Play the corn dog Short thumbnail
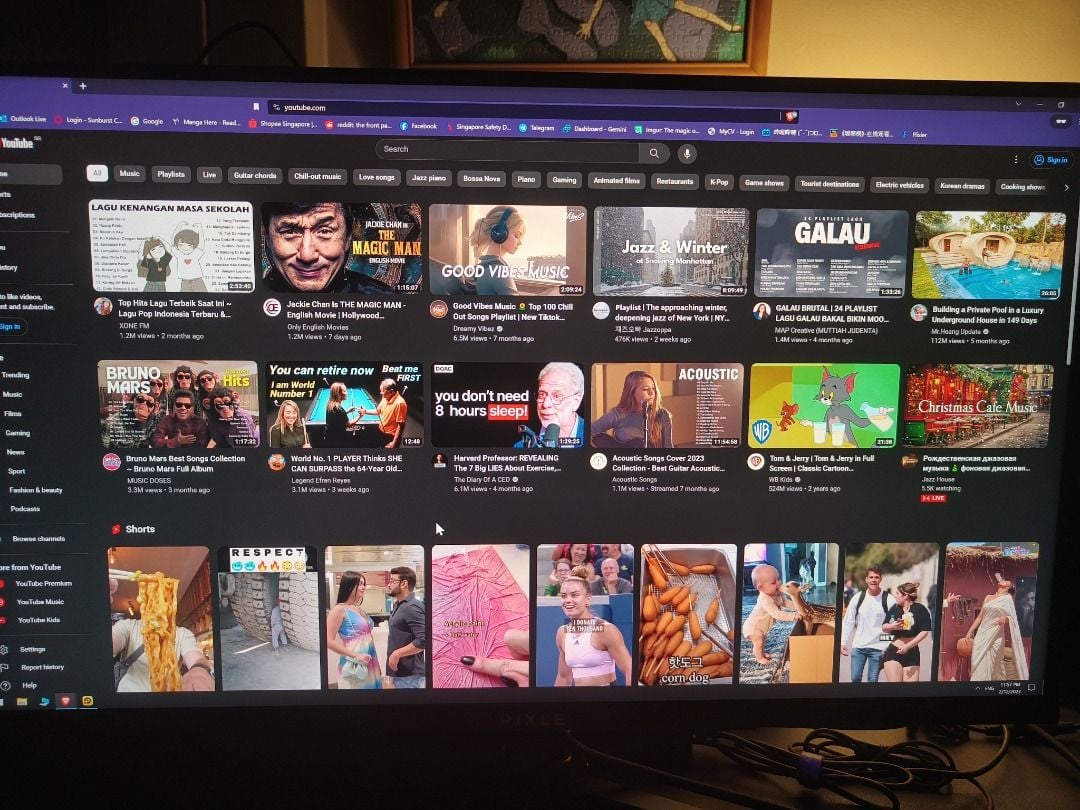Screen dimensions: 1080x810 (687, 615)
